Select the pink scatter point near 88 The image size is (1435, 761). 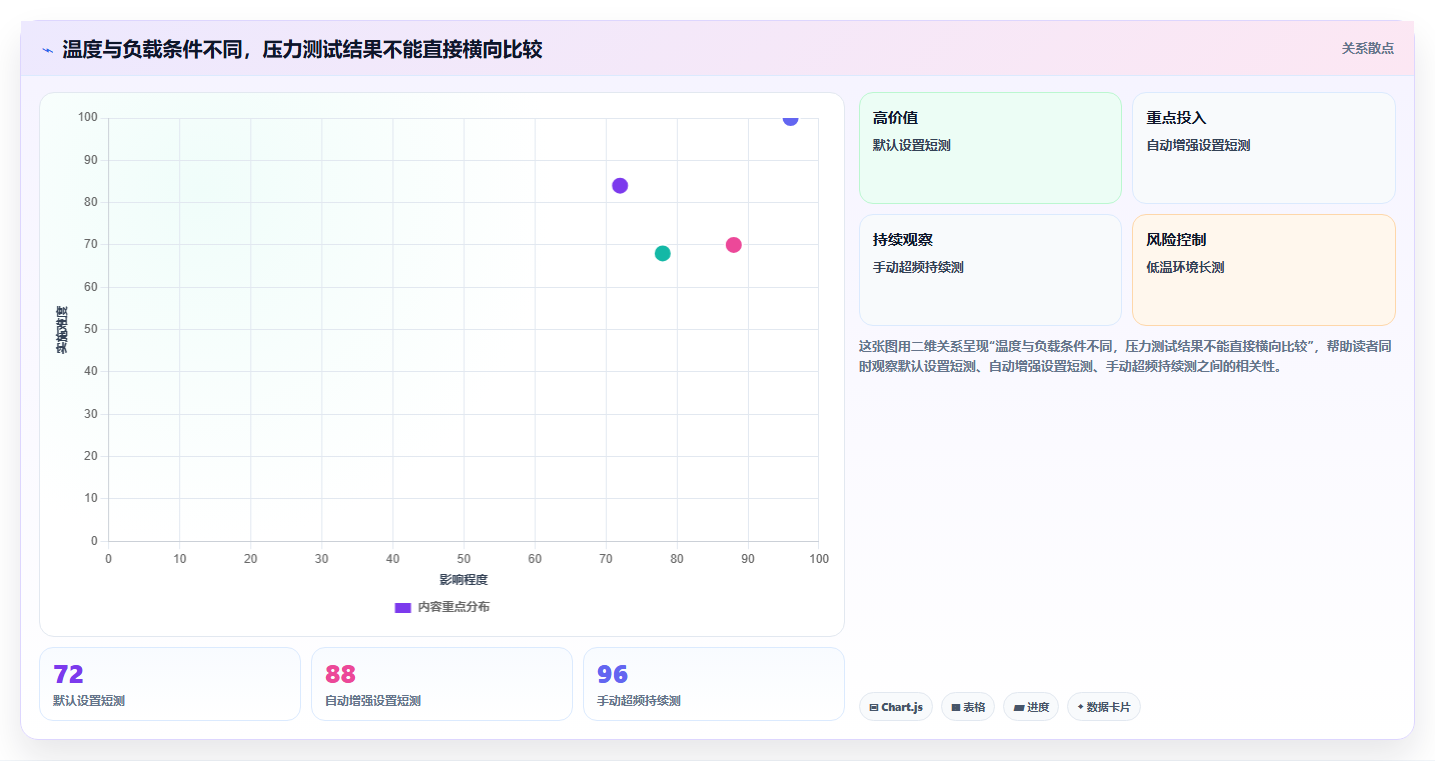pyautogui.click(x=733, y=245)
